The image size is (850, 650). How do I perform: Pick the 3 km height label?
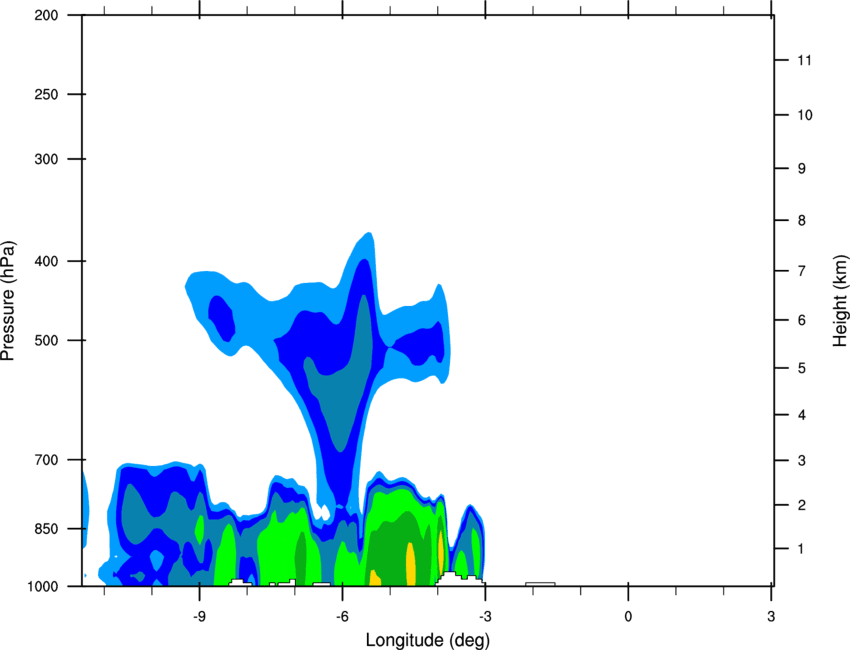click(801, 461)
